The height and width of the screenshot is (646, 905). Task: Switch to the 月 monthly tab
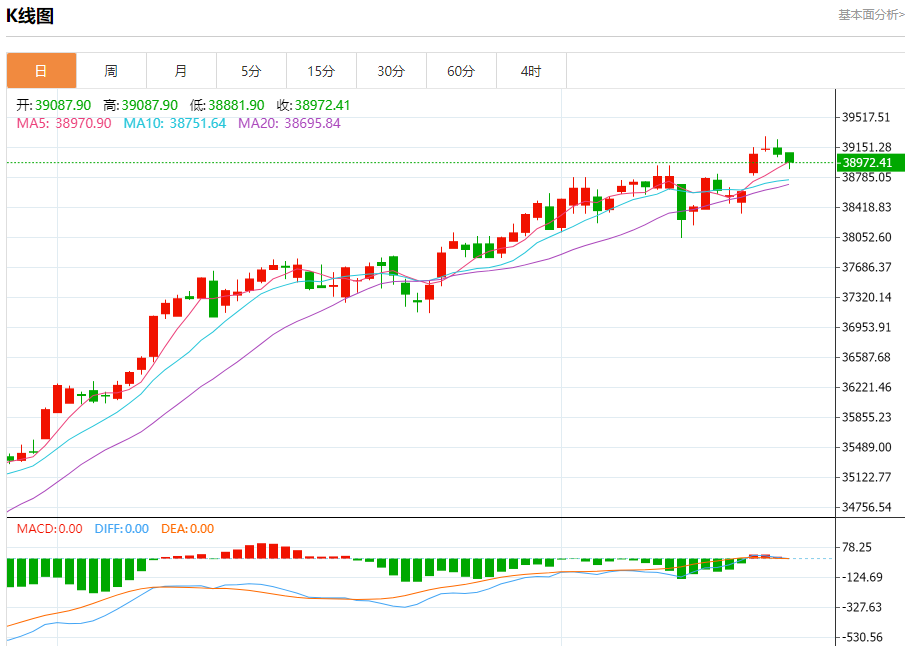[181, 71]
